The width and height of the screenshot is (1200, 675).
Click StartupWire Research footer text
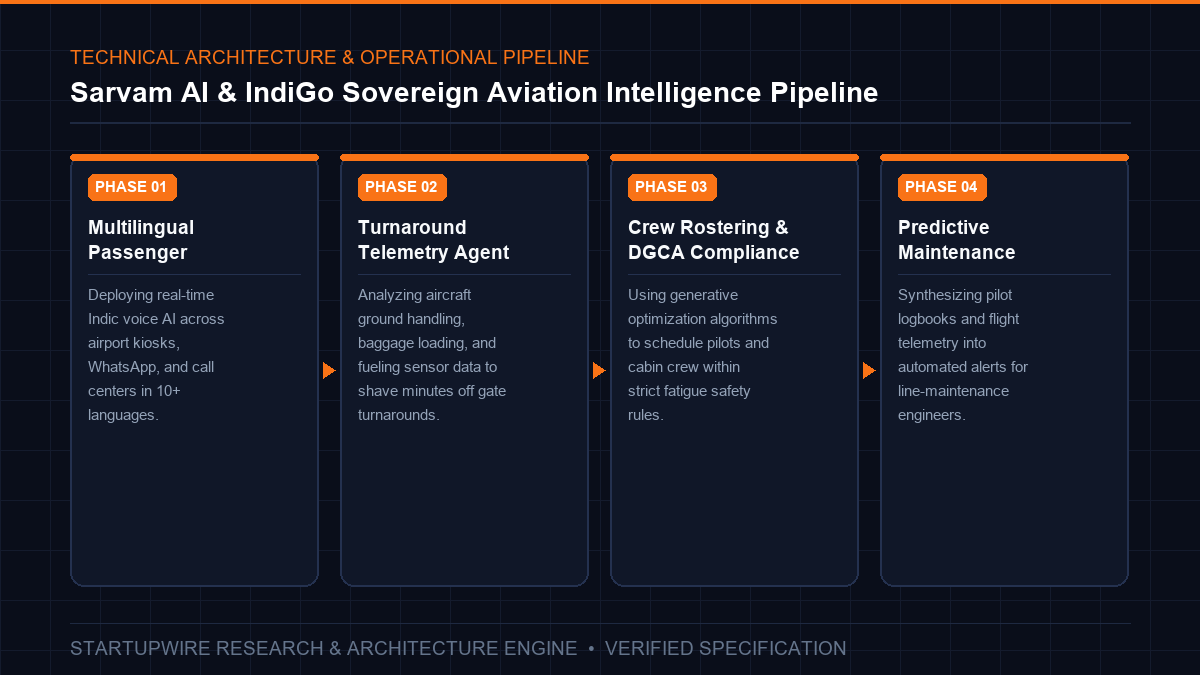point(324,648)
